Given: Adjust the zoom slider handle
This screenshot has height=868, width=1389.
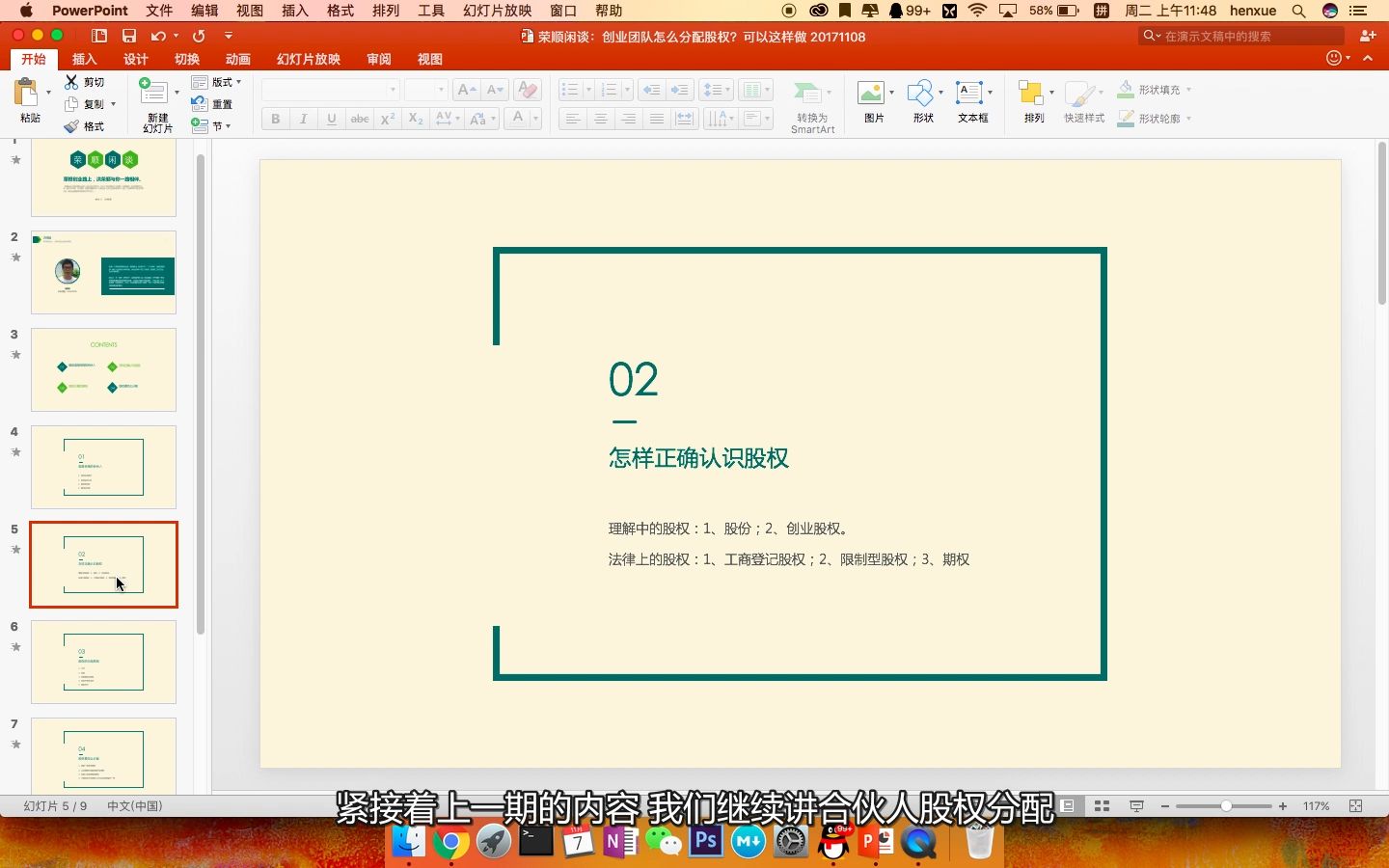Looking at the screenshot, I should [x=1226, y=806].
